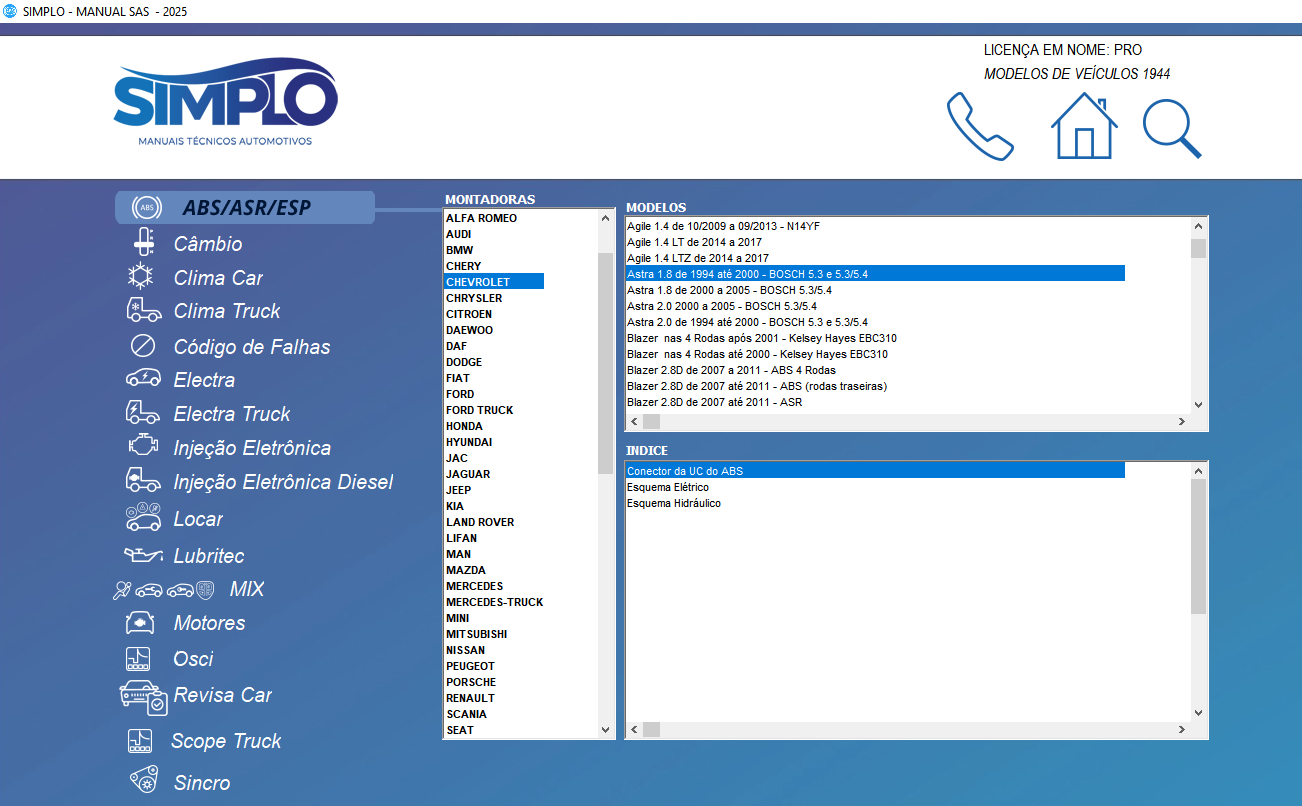Open the Revisa Car module
The image size is (1302, 806).
(145, 695)
